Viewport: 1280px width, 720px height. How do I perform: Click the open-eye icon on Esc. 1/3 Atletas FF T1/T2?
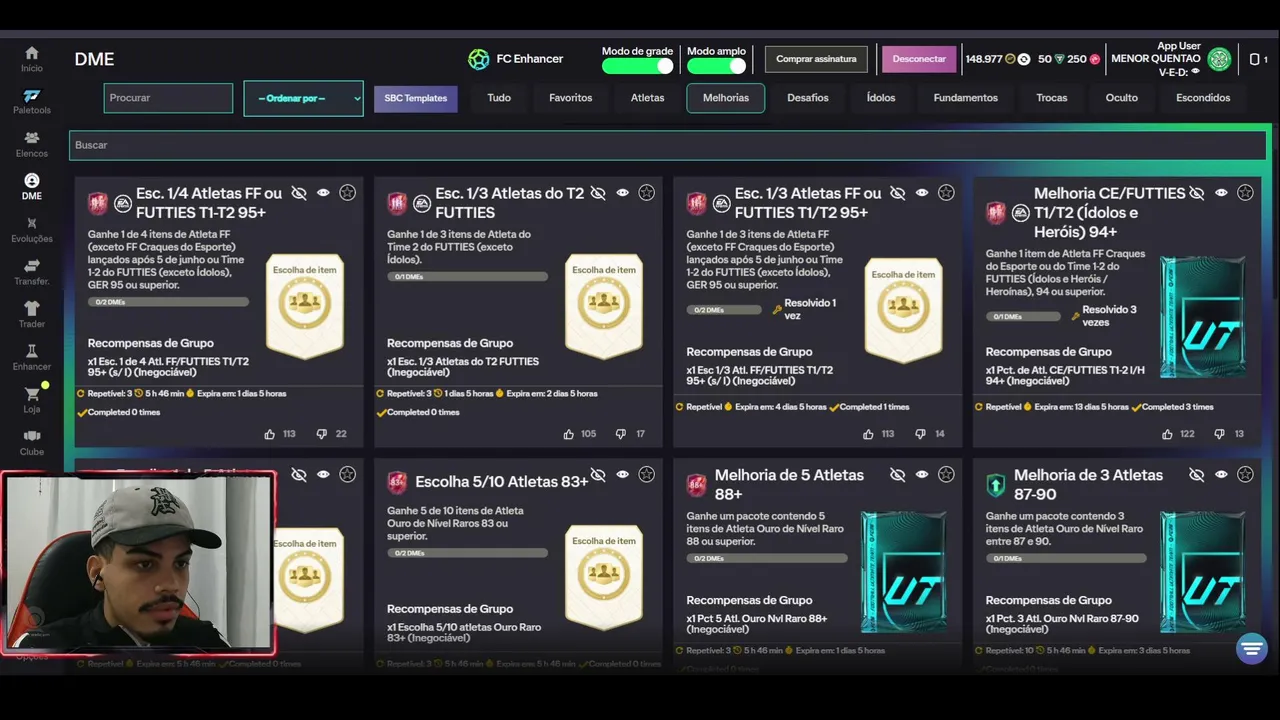point(922,193)
